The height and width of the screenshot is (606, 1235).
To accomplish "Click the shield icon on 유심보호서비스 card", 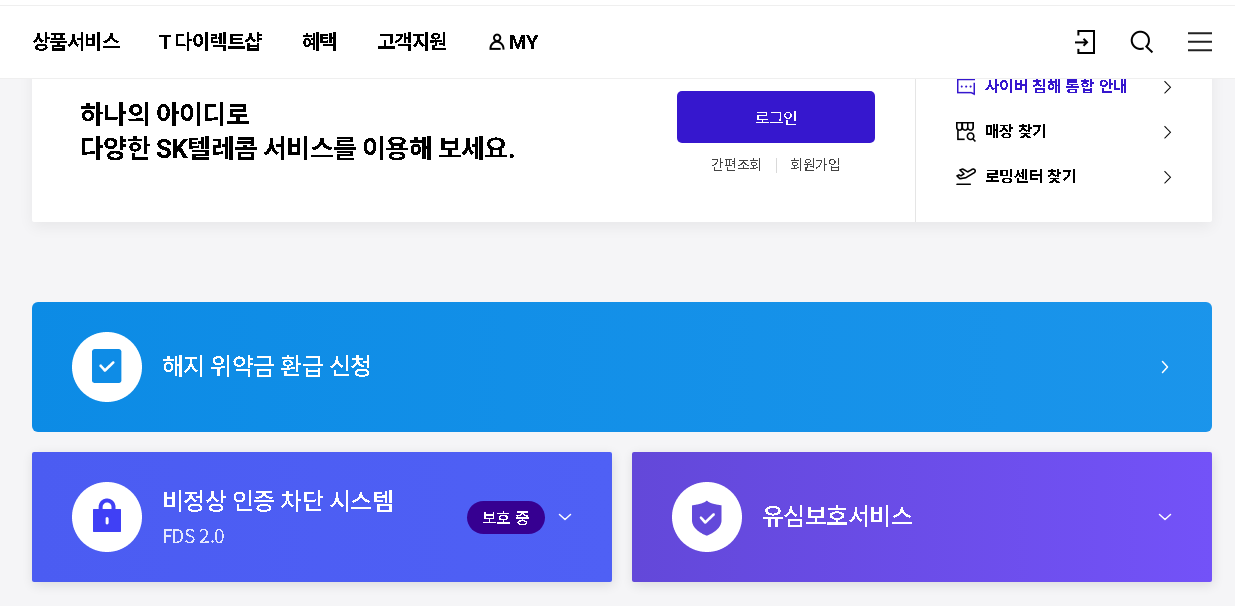I will [x=707, y=517].
